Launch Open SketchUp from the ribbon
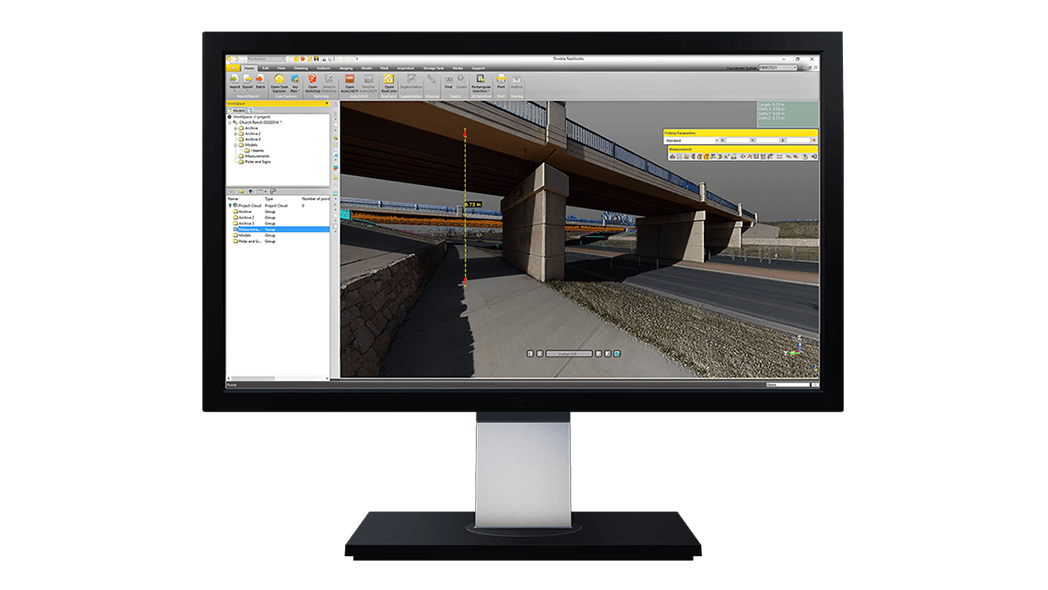The height and width of the screenshot is (590, 1048). (313, 80)
